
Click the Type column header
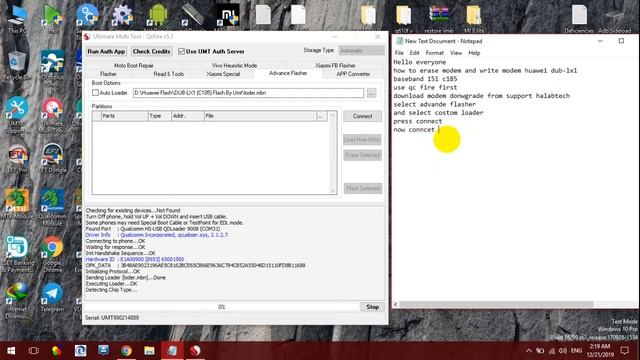(160, 116)
